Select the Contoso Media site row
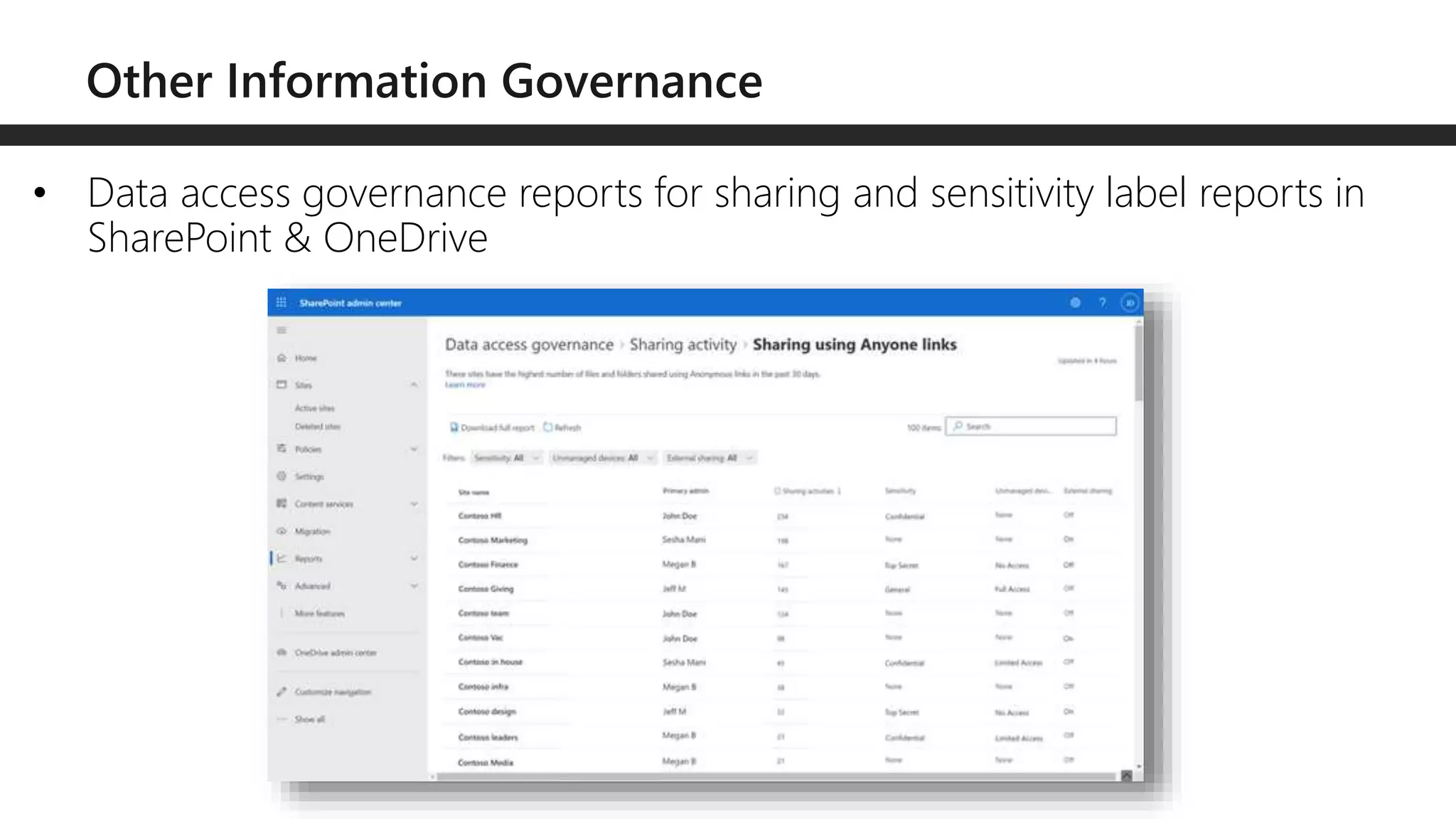The image size is (1456, 819). click(781, 761)
